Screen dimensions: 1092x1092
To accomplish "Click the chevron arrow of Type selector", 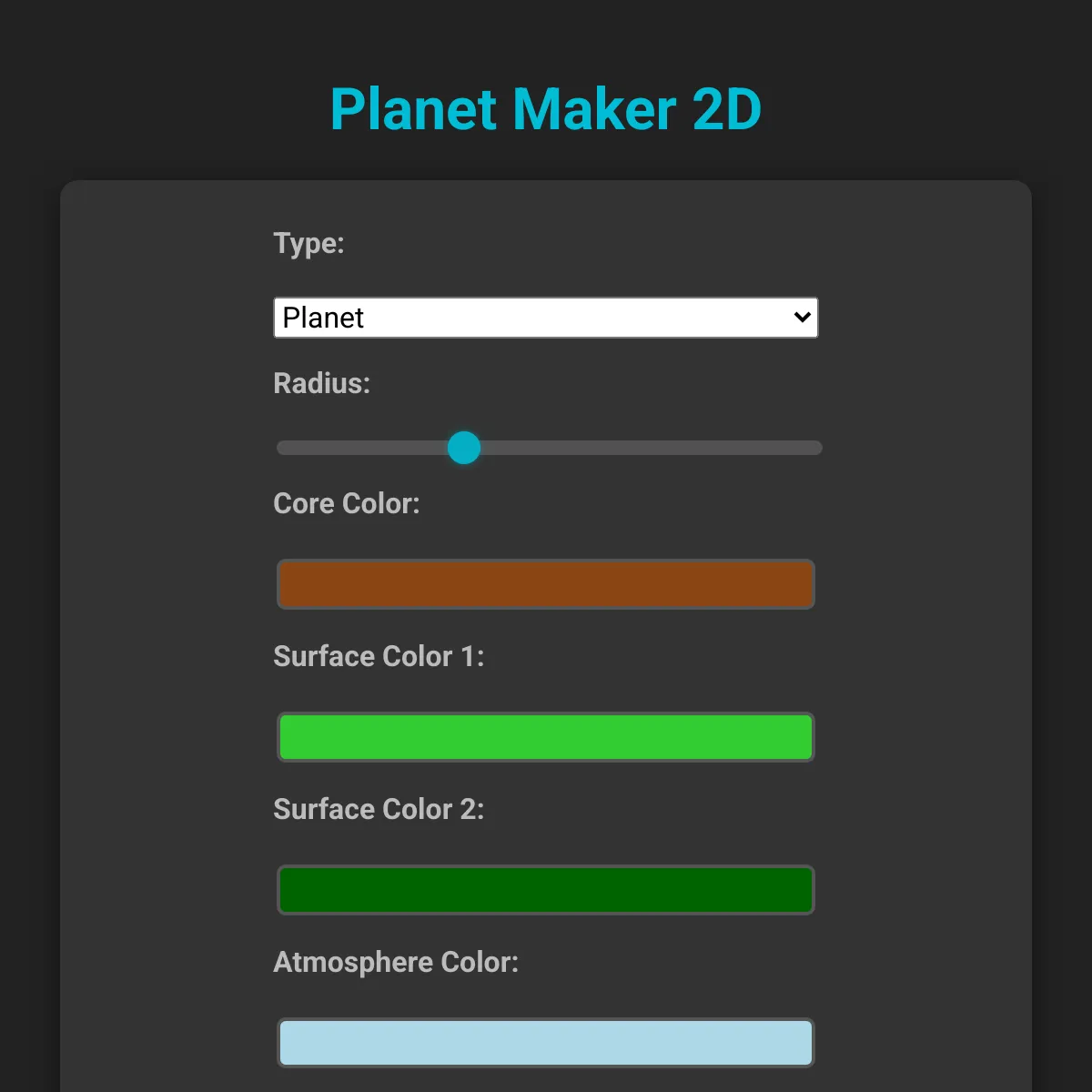I will (802, 318).
